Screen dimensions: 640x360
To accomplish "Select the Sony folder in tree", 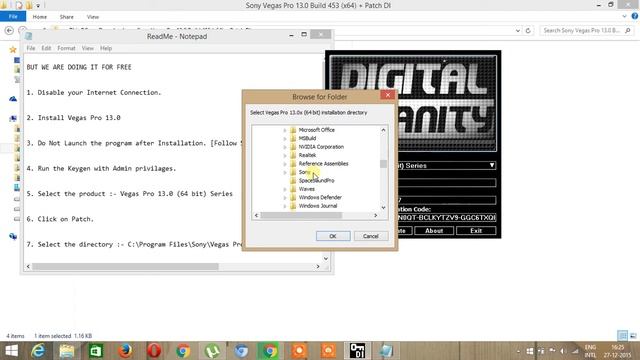I will tap(304, 172).
